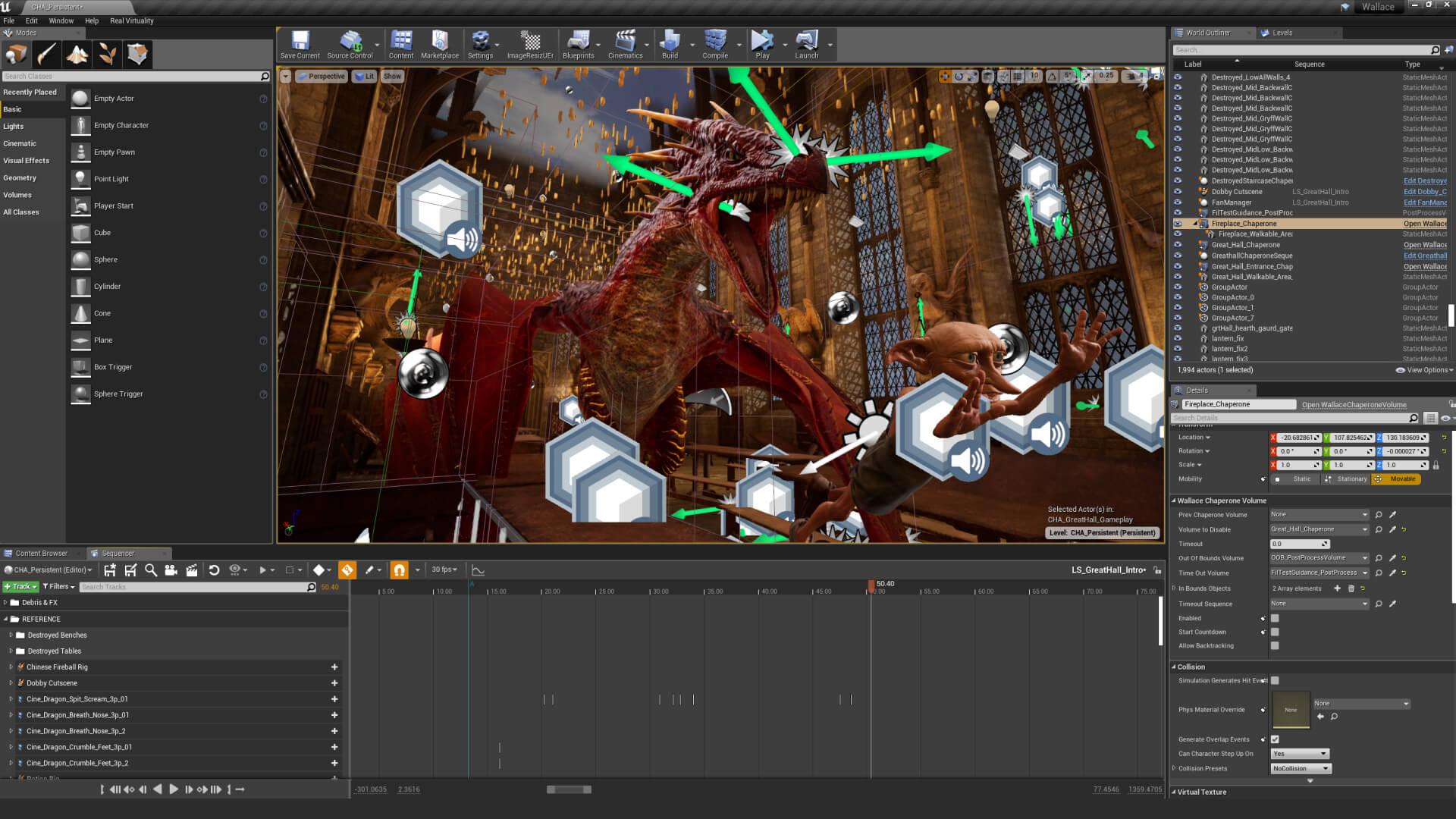Select Paint mode in the Modes panel
The width and height of the screenshot is (1456, 819).
pyautogui.click(x=47, y=54)
